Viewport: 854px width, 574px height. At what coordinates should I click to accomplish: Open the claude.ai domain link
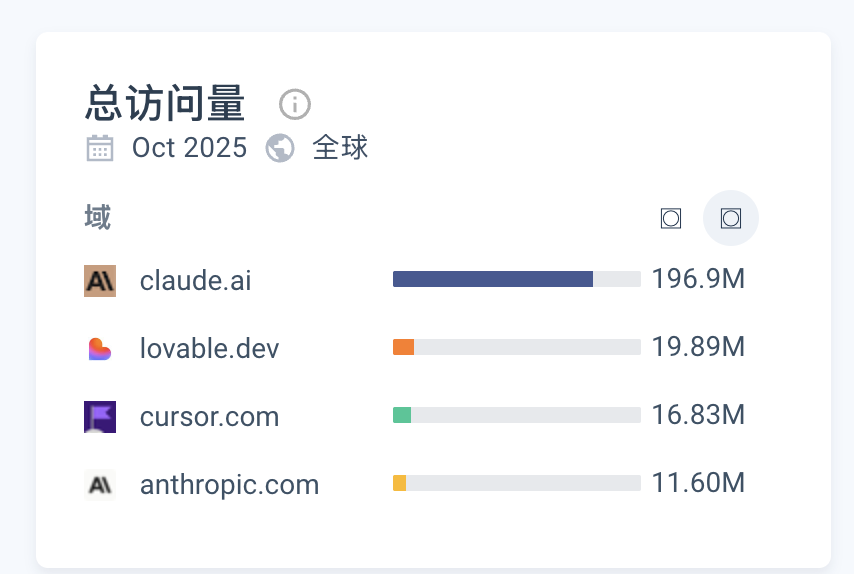pos(195,280)
